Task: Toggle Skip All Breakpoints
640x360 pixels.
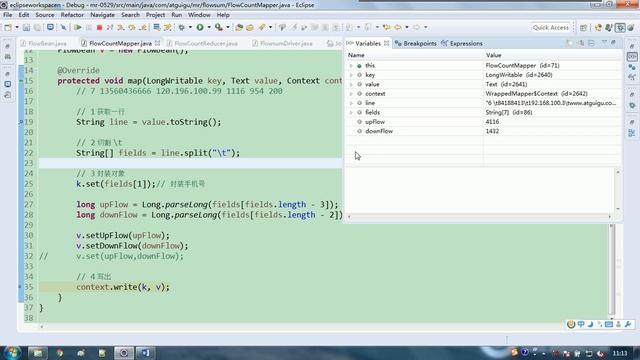Action: point(63,27)
